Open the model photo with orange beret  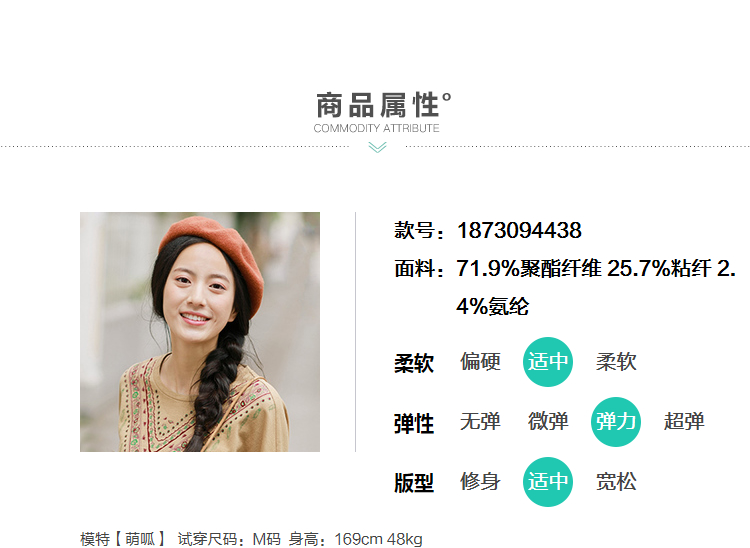pyautogui.click(x=200, y=332)
